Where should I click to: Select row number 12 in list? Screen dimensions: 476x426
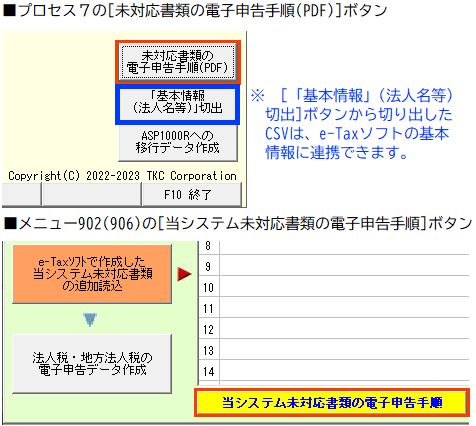pos(334,328)
